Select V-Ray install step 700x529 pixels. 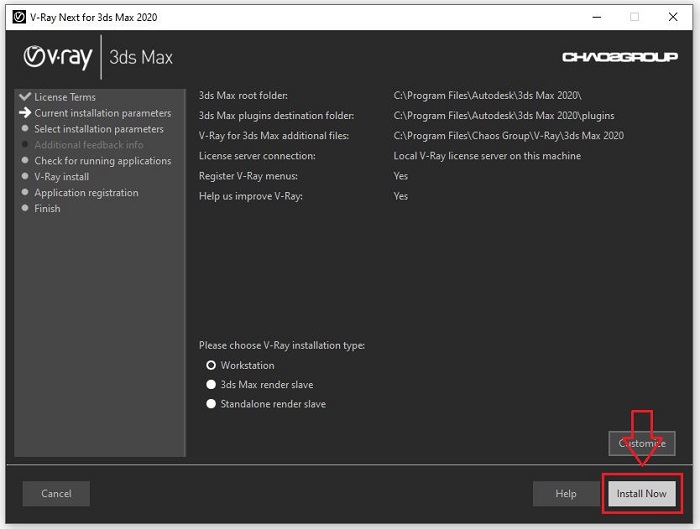(62, 177)
